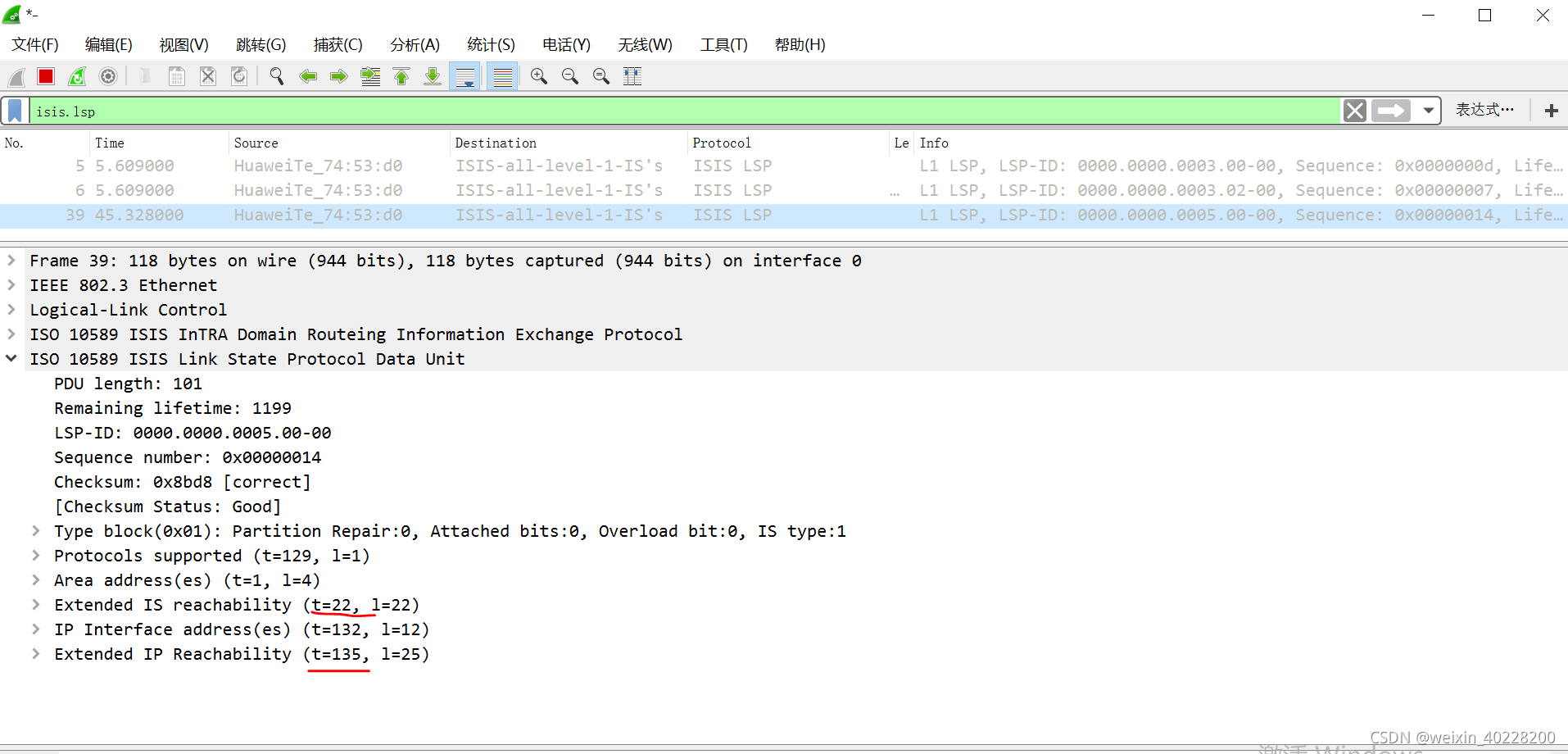Select packet number 5 row
The width and height of the screenshot is (1568, 754).
[x=784, y=166]
